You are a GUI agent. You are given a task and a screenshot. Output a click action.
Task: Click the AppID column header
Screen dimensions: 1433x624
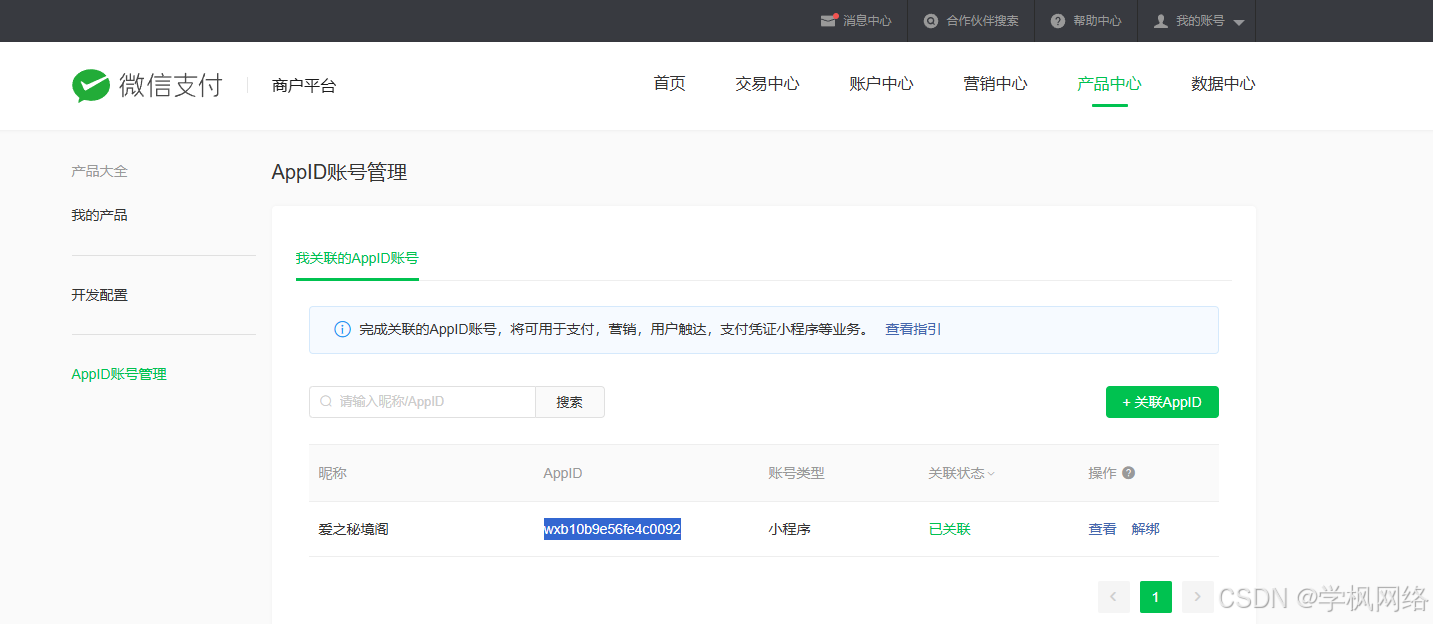(x=563, y=473)
